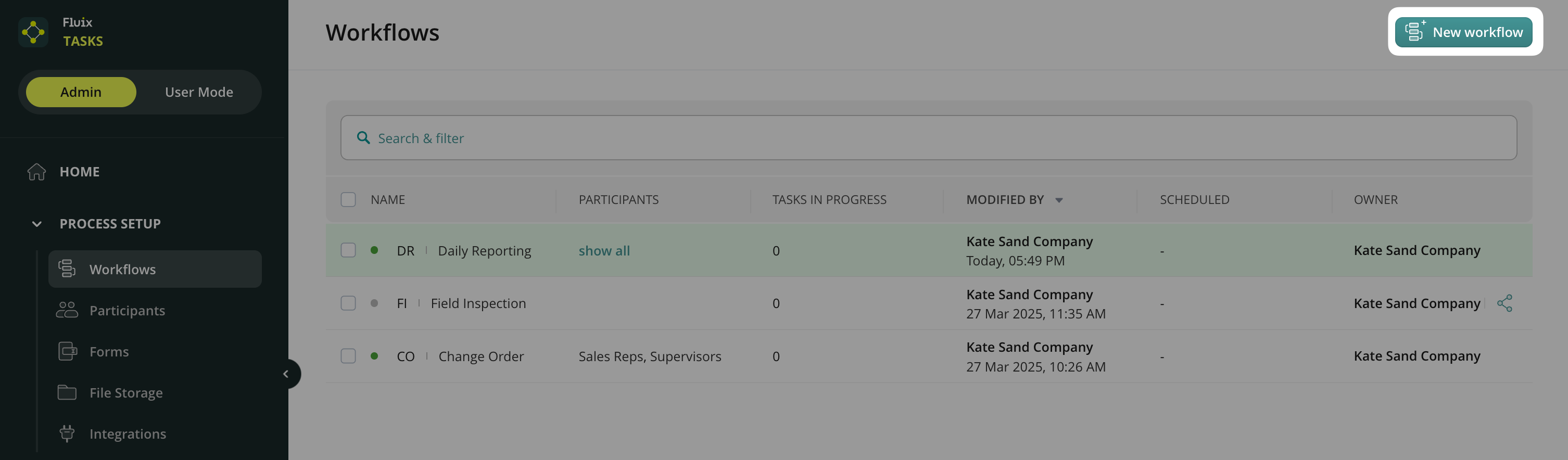
Task: Switch to Admin mode tab
Action: pos(81,92)
